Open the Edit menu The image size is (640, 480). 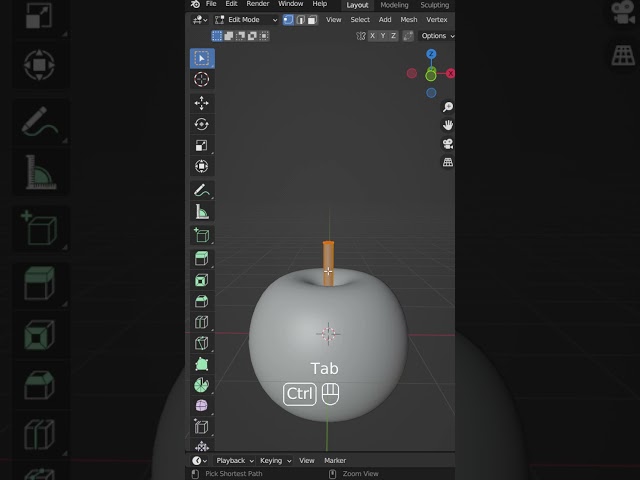(x=231, y=4)
